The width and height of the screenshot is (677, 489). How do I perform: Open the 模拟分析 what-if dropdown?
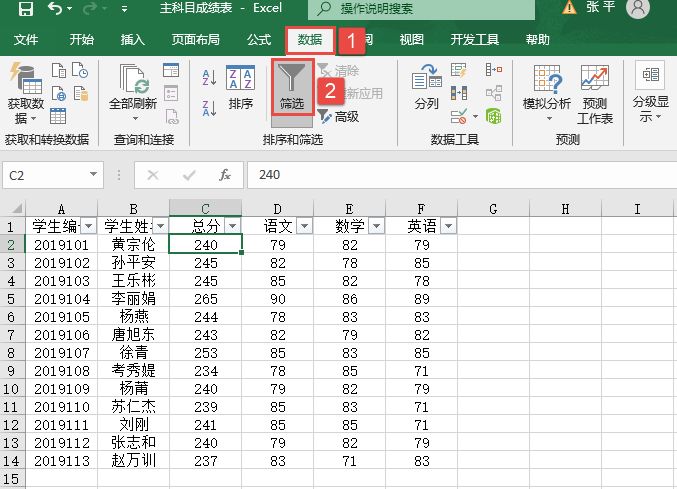coord(547,93)
